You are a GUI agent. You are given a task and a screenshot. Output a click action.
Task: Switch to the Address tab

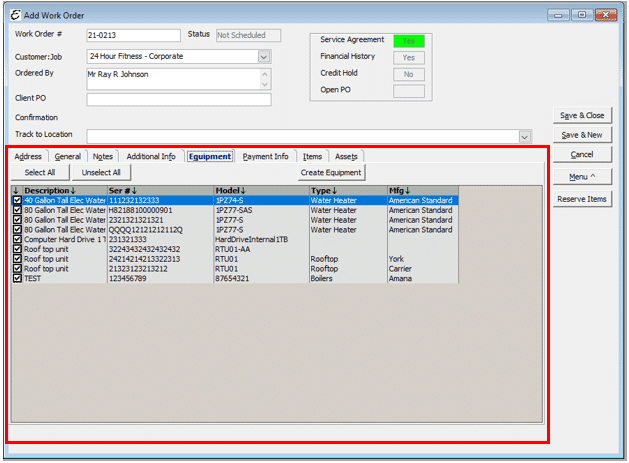coord(28,156)
